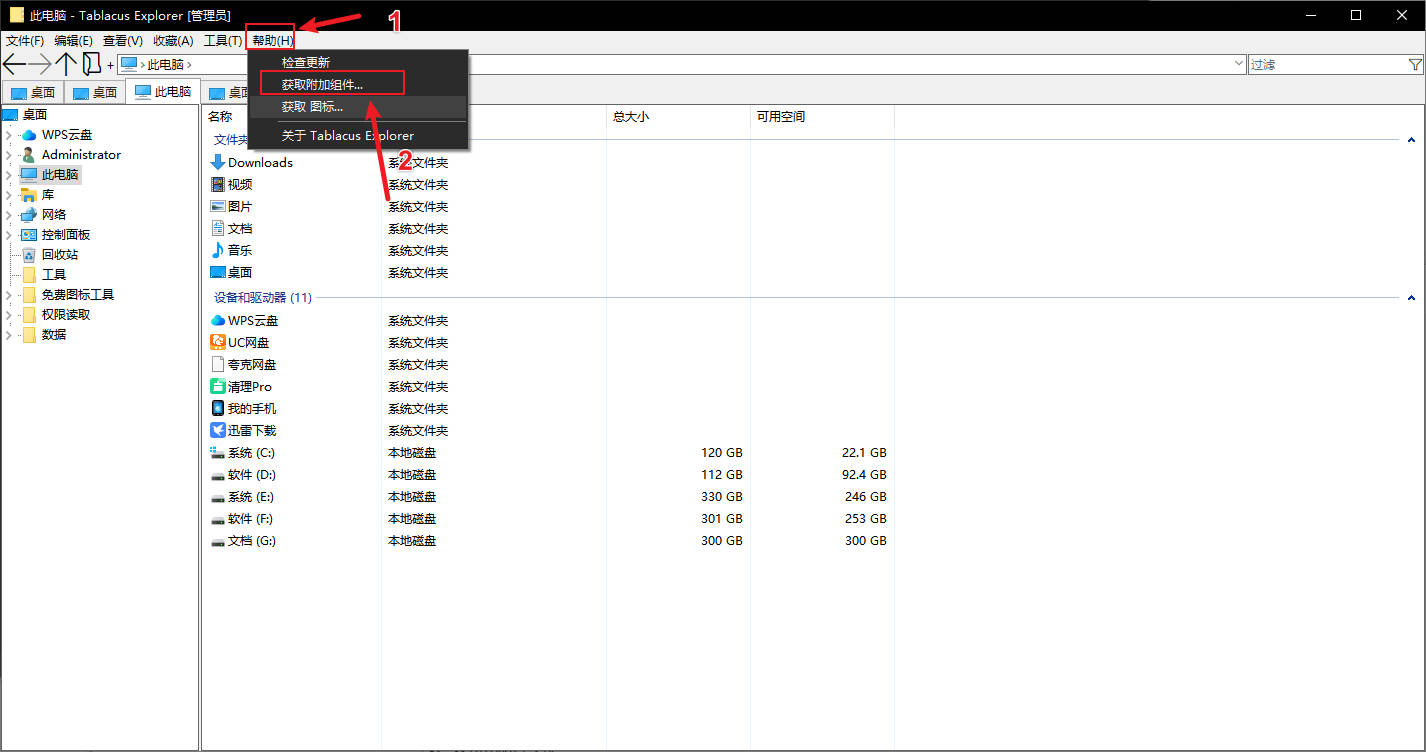The width and height of the screenshot is (1426, 752).
Task: Open the address bar history dropdown
Action: (1239, 64)
